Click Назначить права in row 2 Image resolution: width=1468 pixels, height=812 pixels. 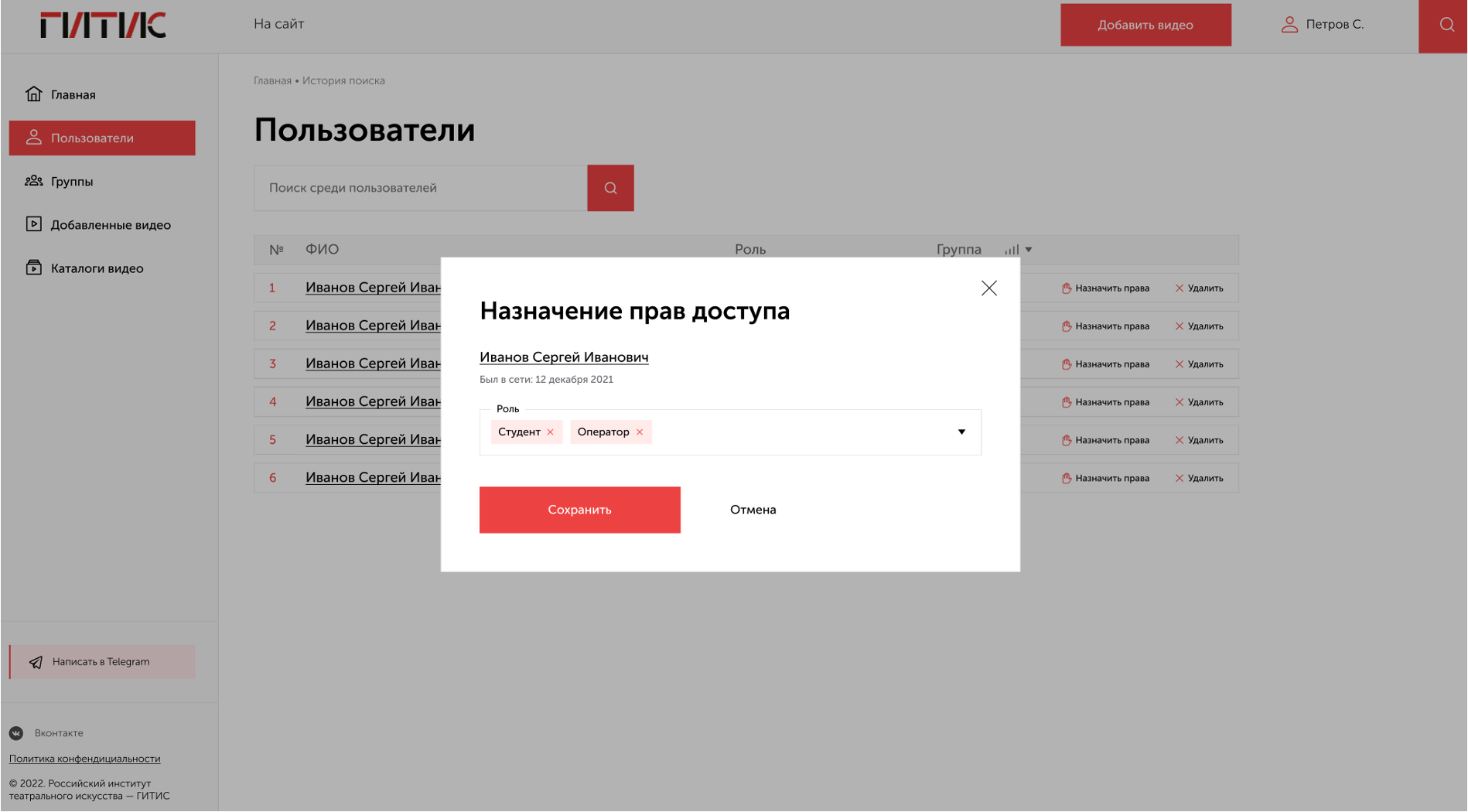coord(1105,326)
